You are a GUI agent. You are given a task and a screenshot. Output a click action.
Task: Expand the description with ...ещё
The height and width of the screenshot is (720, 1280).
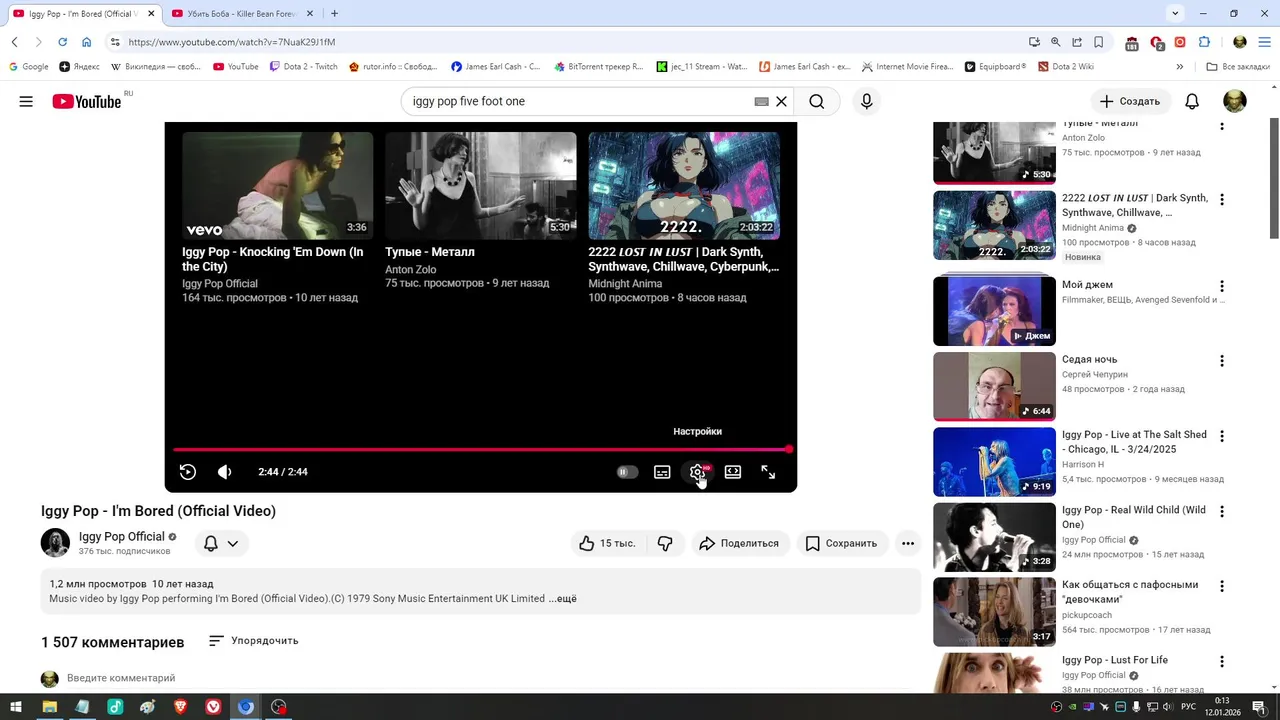point(563,599)
